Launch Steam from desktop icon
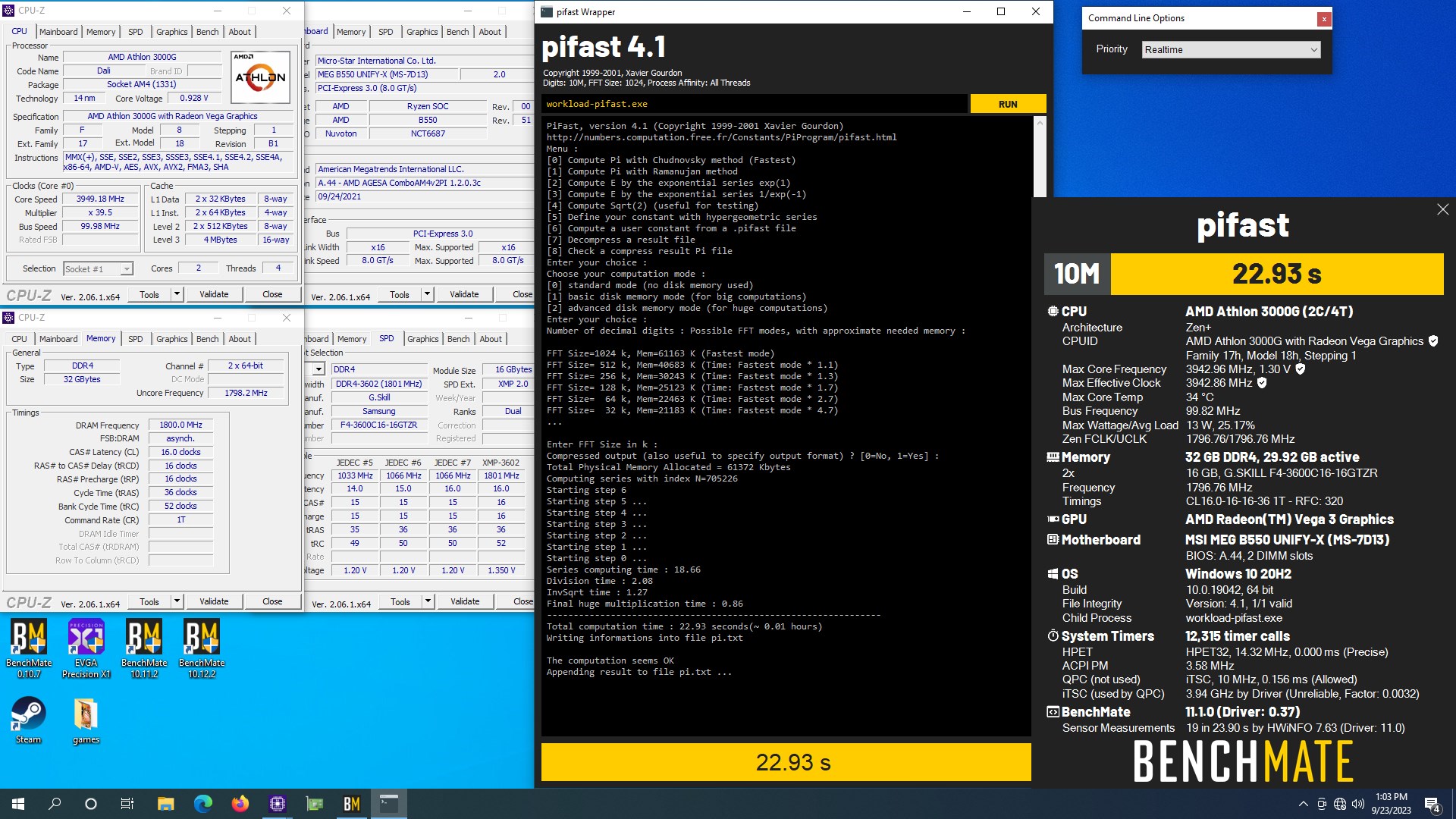The image size is (1456, 819). click(x=28, y=720)
